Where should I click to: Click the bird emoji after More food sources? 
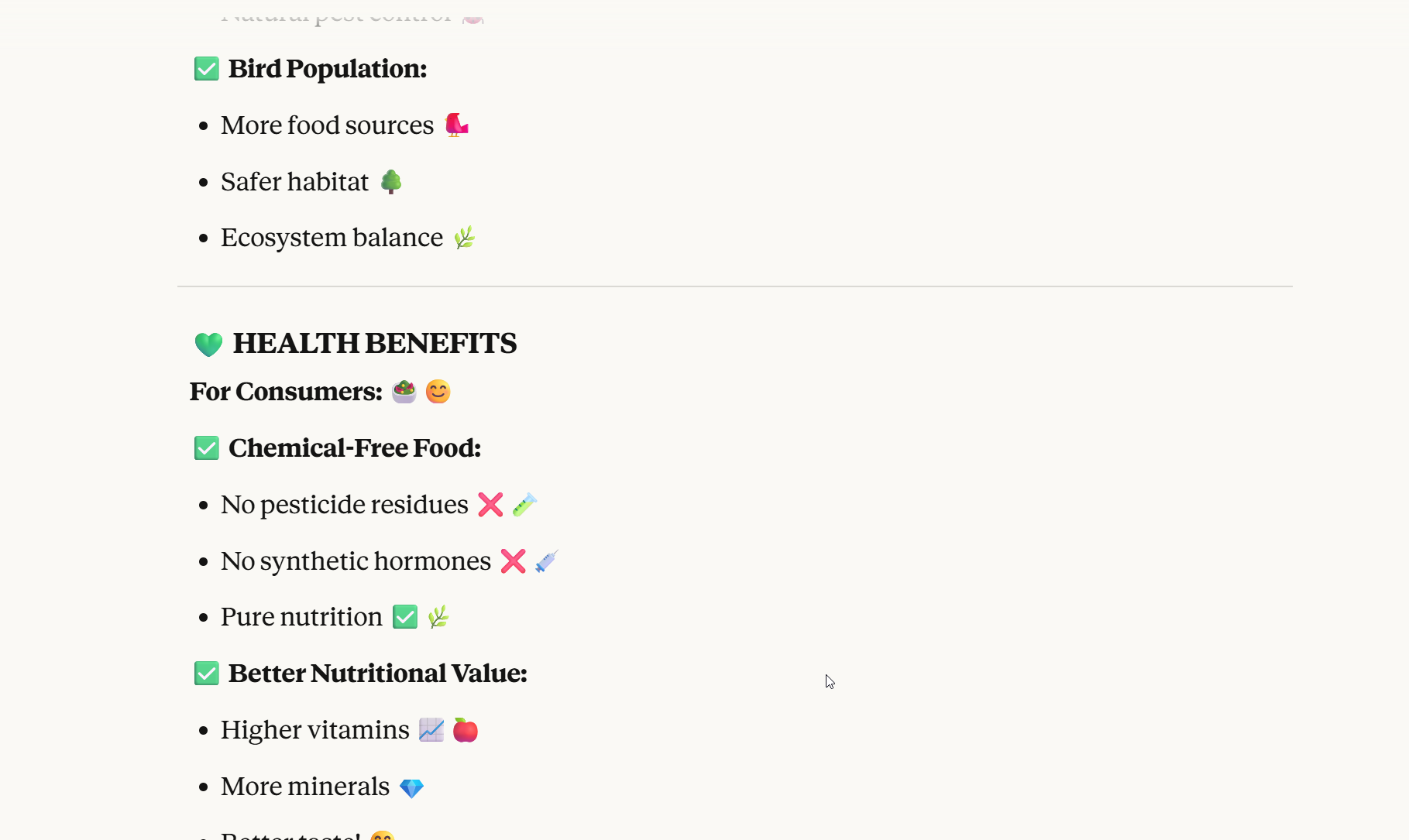click(456, 125)
